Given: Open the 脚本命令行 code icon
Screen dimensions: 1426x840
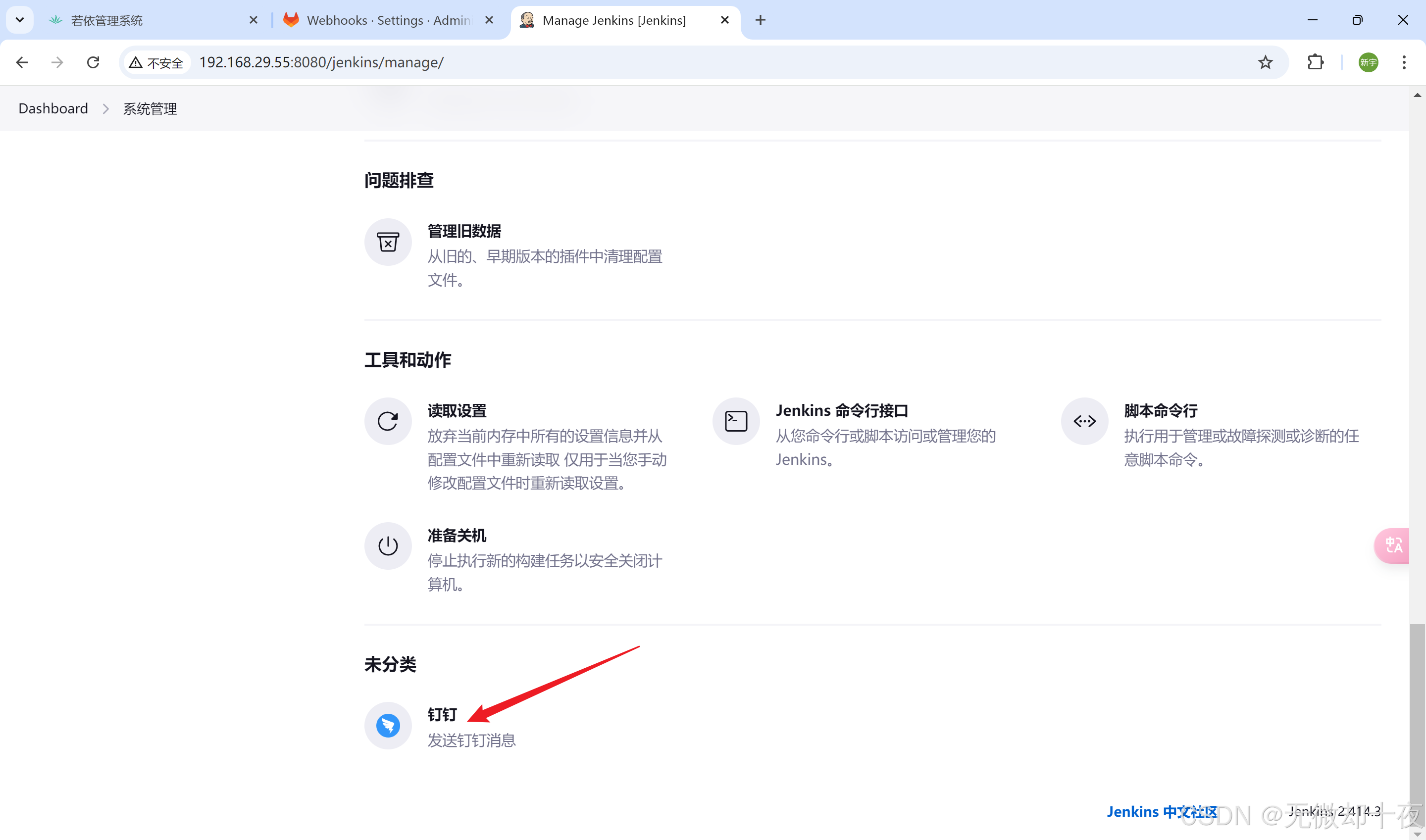Looking at the screenshot, I should tap(1084, 421).
